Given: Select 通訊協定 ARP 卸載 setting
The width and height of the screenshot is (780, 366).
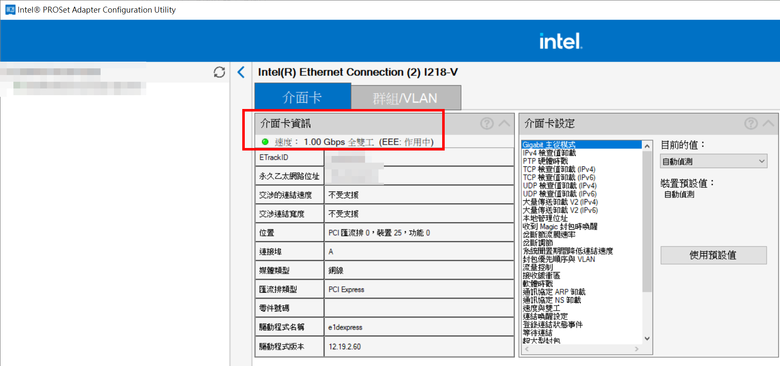Looking at the screenshot, I should pyautogui.click(x=554, y=292).
